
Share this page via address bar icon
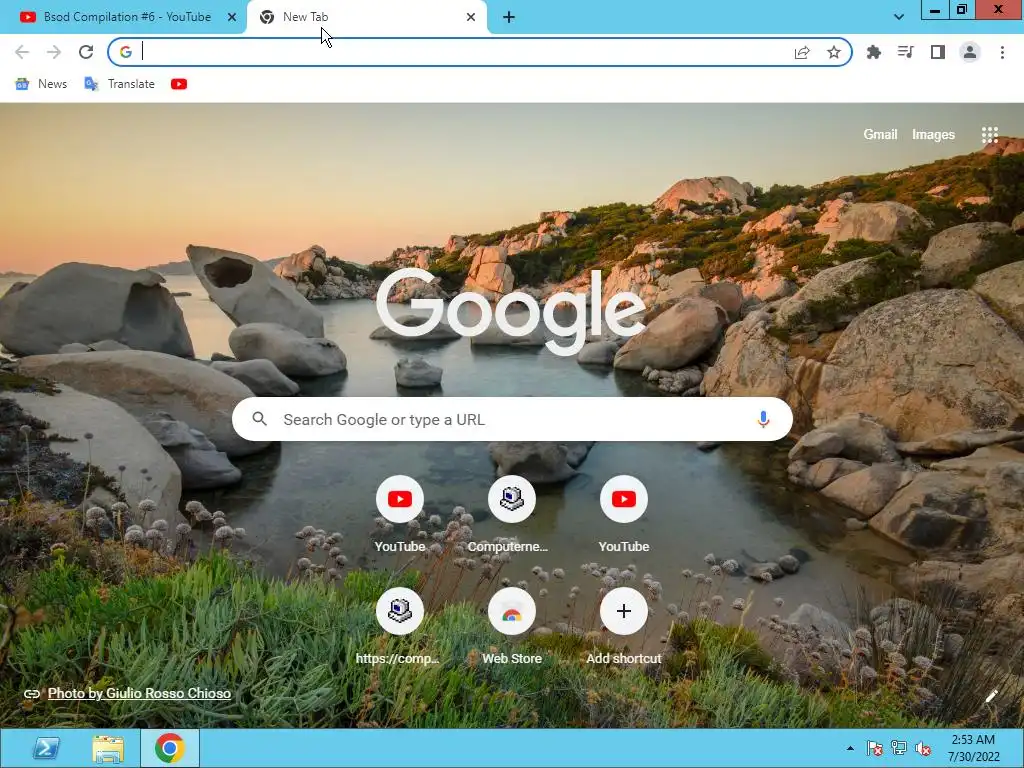click(x=802, y=52)
